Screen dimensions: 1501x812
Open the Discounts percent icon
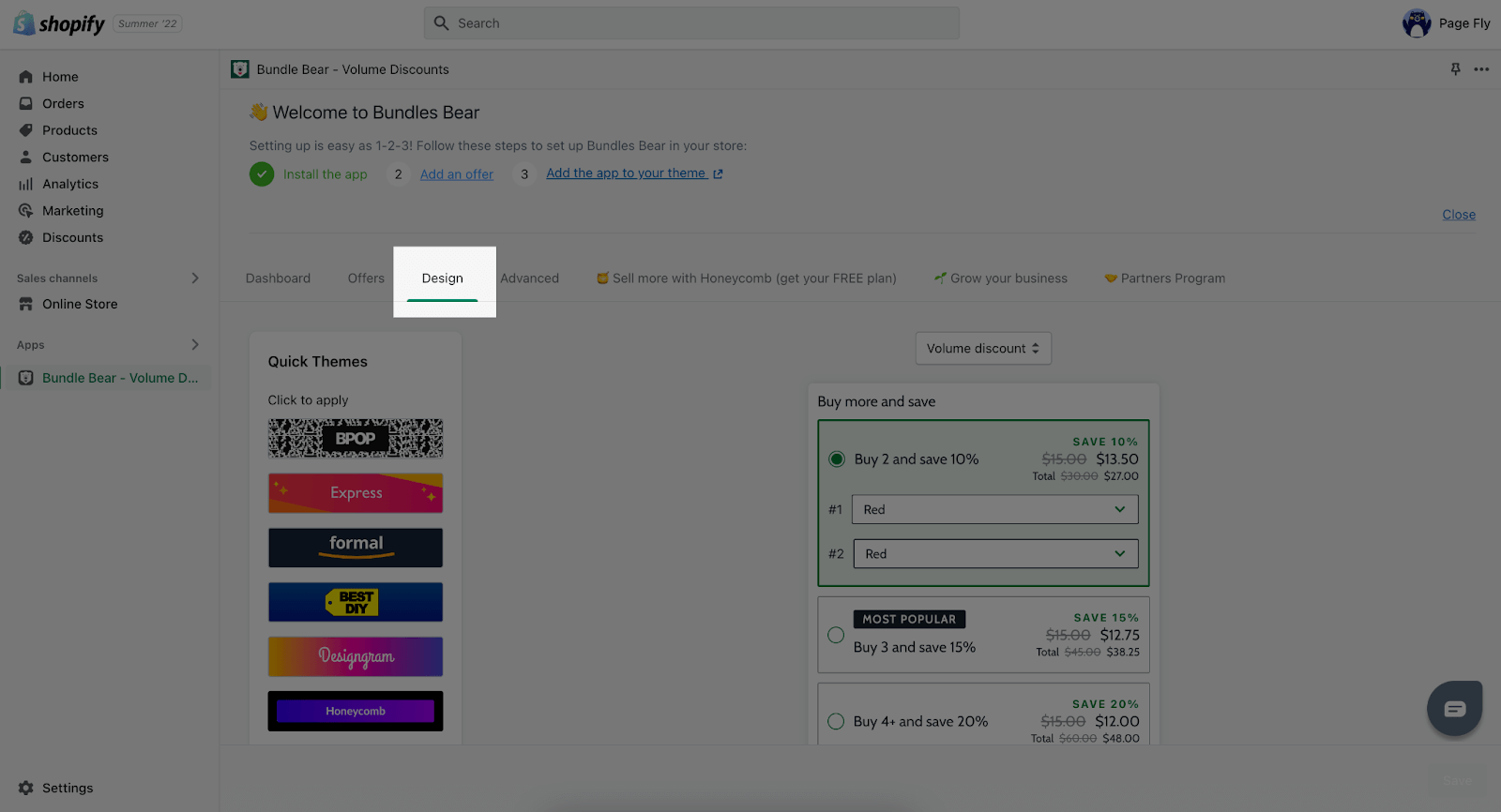click(25, 237)
